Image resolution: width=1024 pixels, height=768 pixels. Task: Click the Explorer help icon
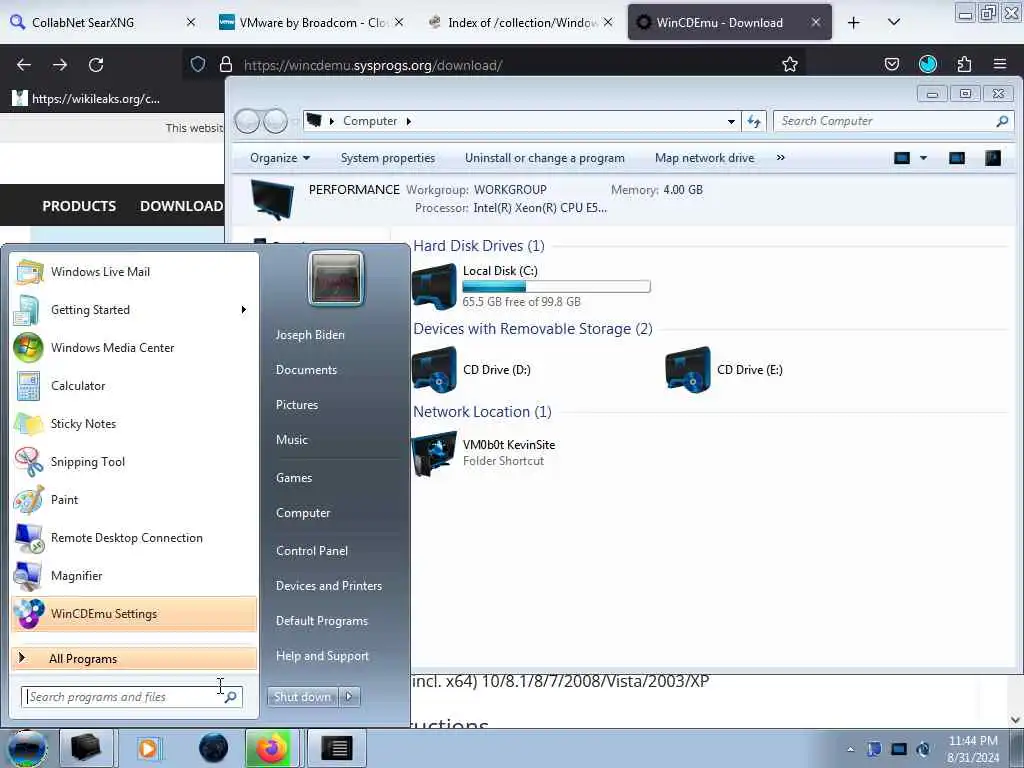coord(993,158)
